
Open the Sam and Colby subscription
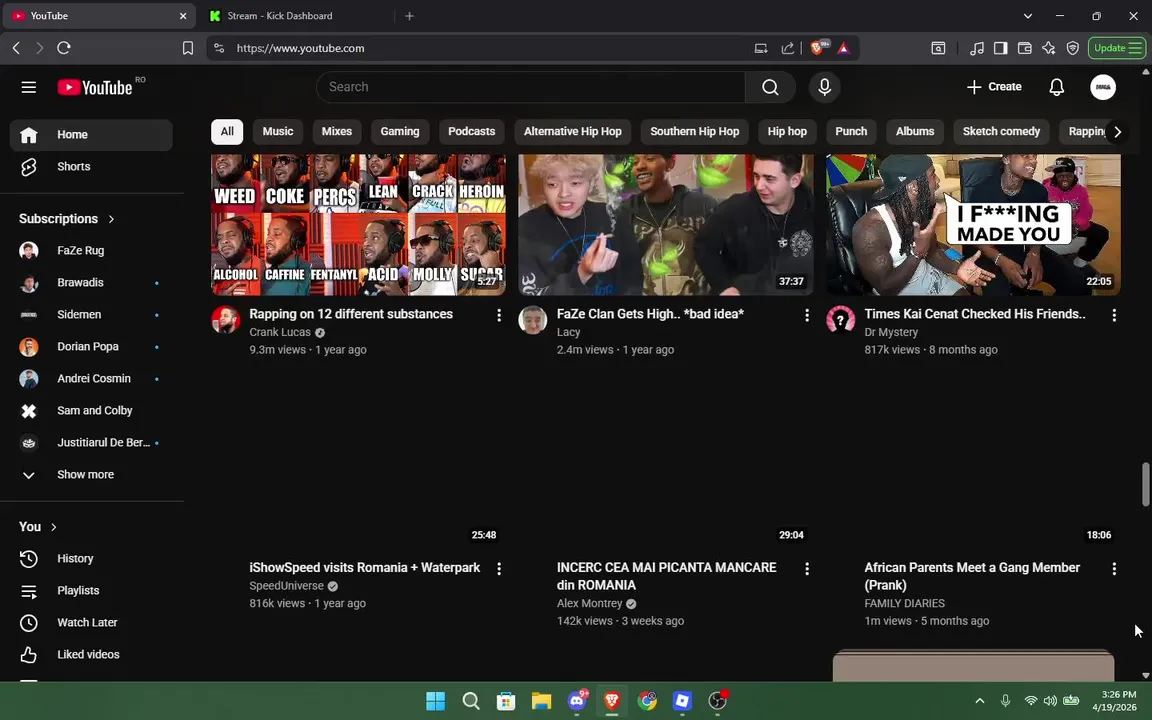pyautogui.click(x=91, y=411)
